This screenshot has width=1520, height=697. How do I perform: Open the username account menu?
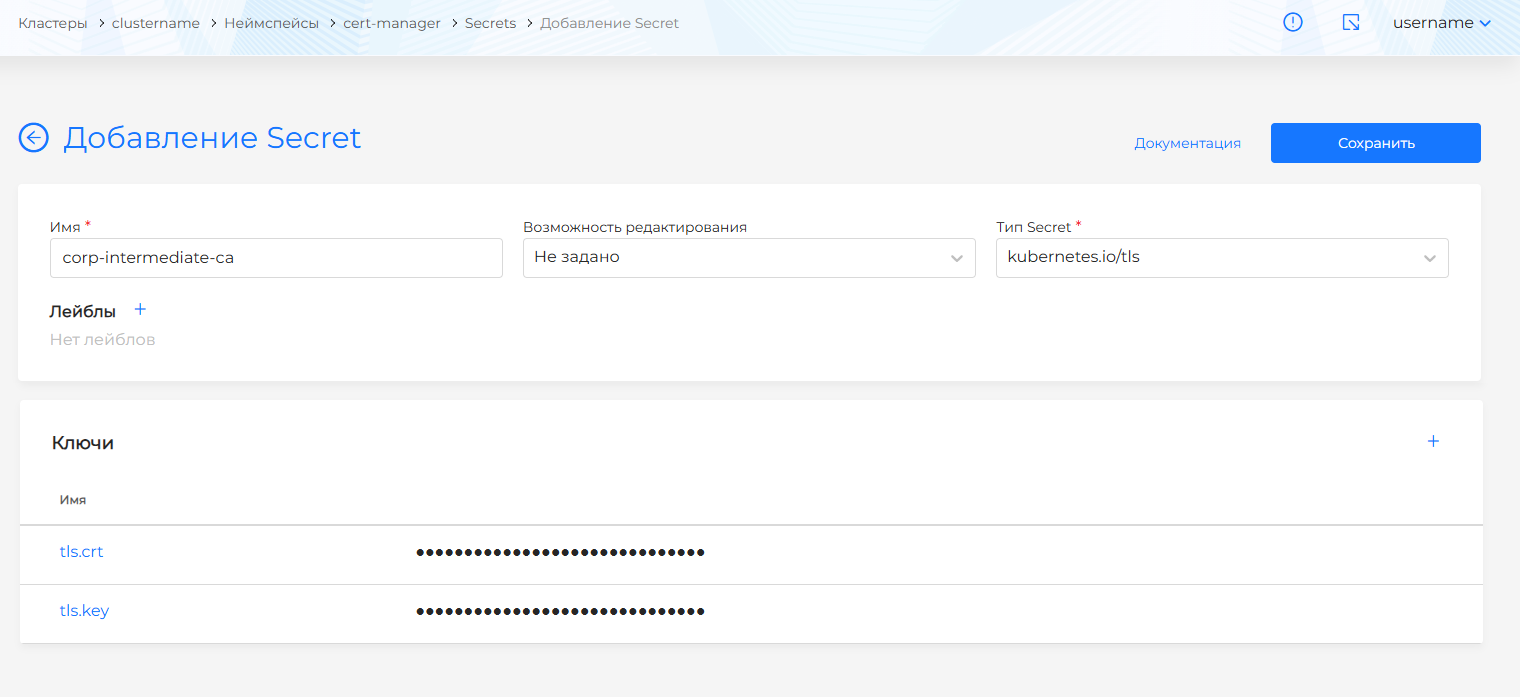point(1441,22)
